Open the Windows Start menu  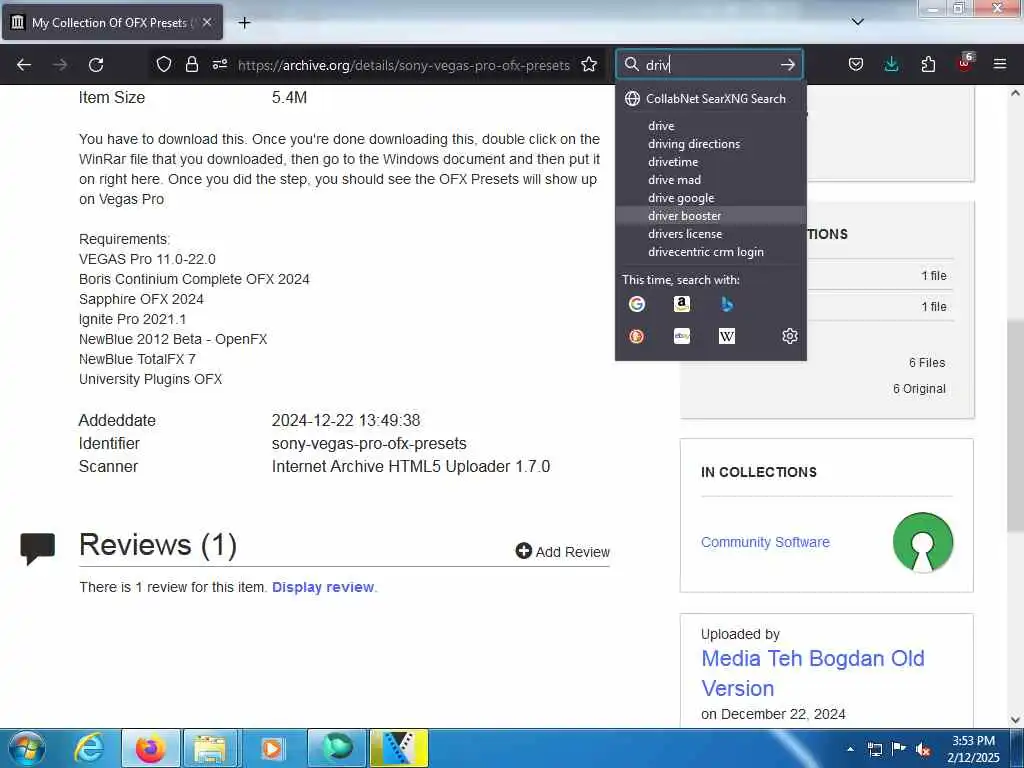tap(26, 748)
